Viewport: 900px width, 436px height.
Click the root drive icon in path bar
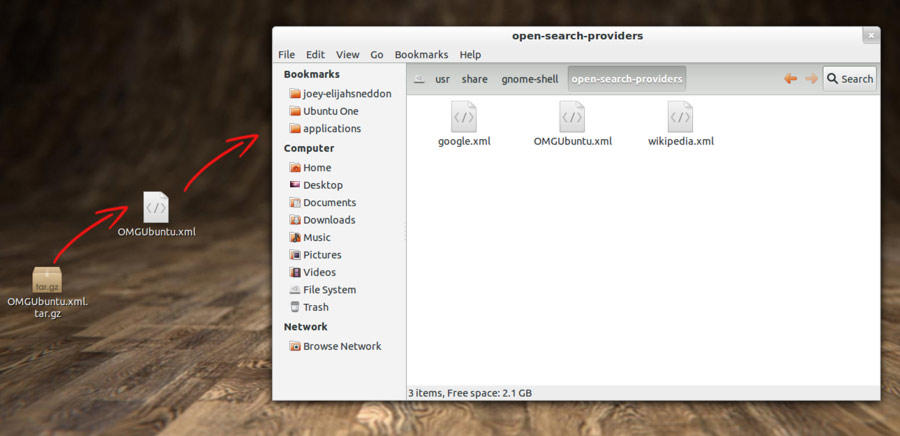pos(419,79)
